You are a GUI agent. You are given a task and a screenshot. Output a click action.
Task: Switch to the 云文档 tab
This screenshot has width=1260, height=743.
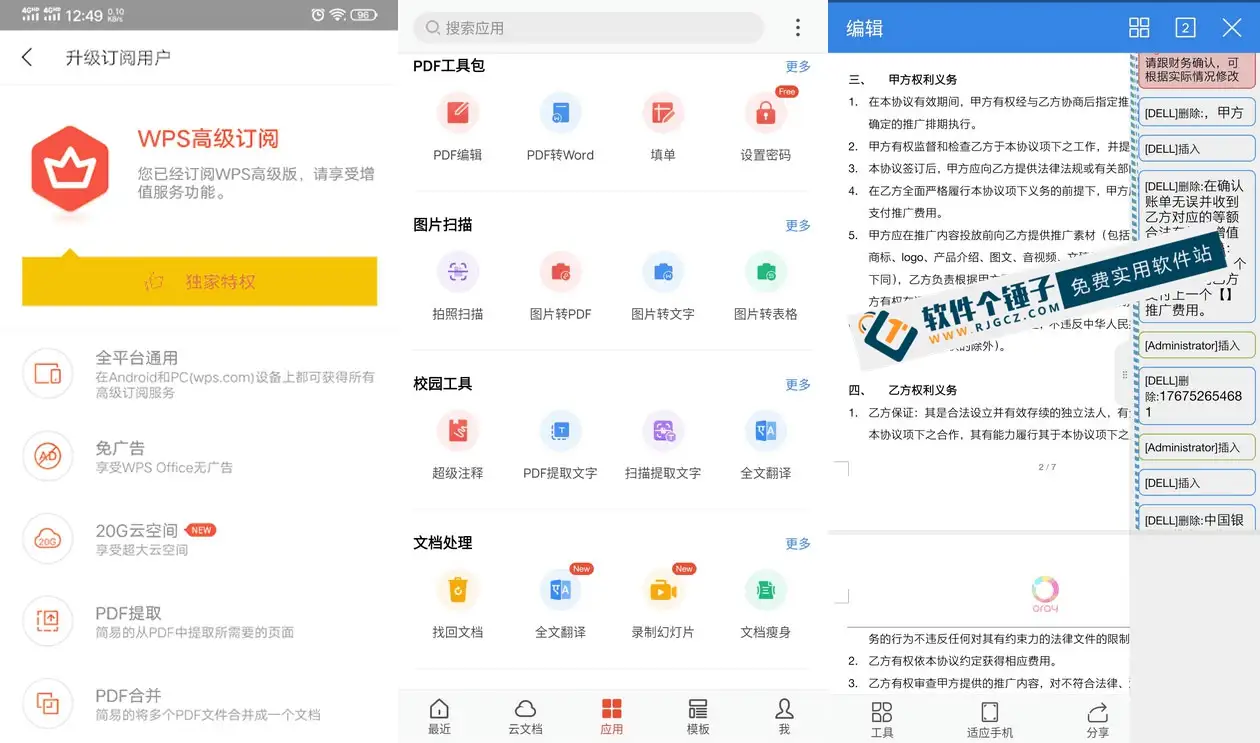525,716
